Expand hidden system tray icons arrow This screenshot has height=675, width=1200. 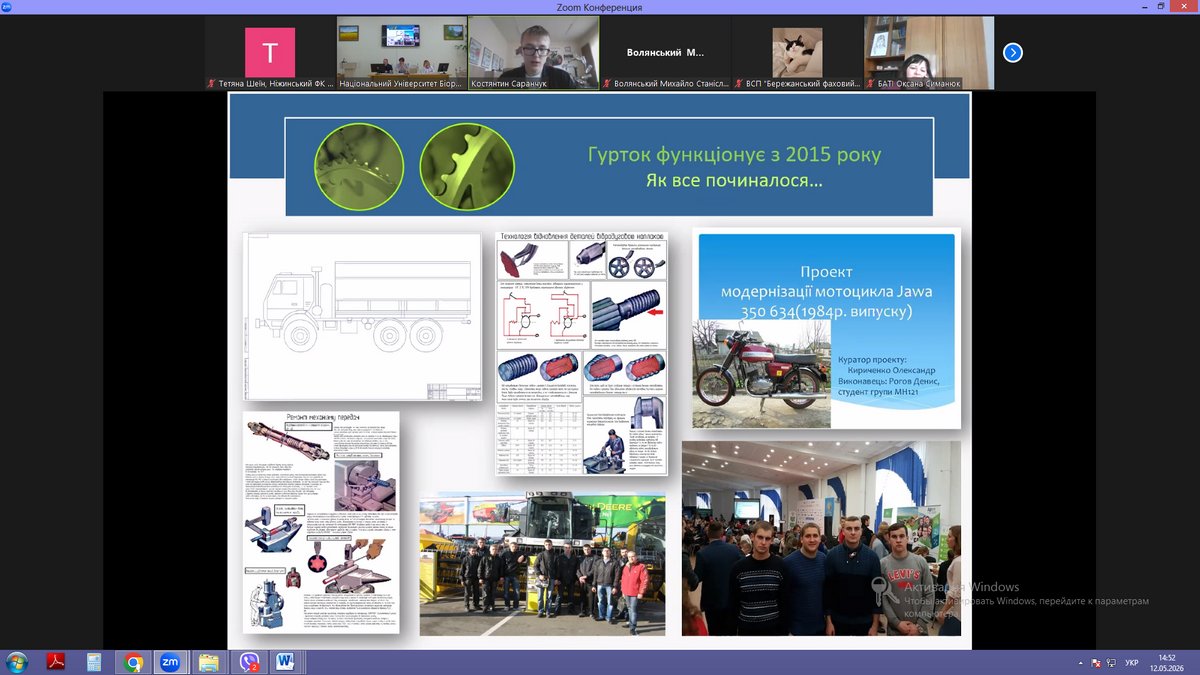pos(1081,663)
